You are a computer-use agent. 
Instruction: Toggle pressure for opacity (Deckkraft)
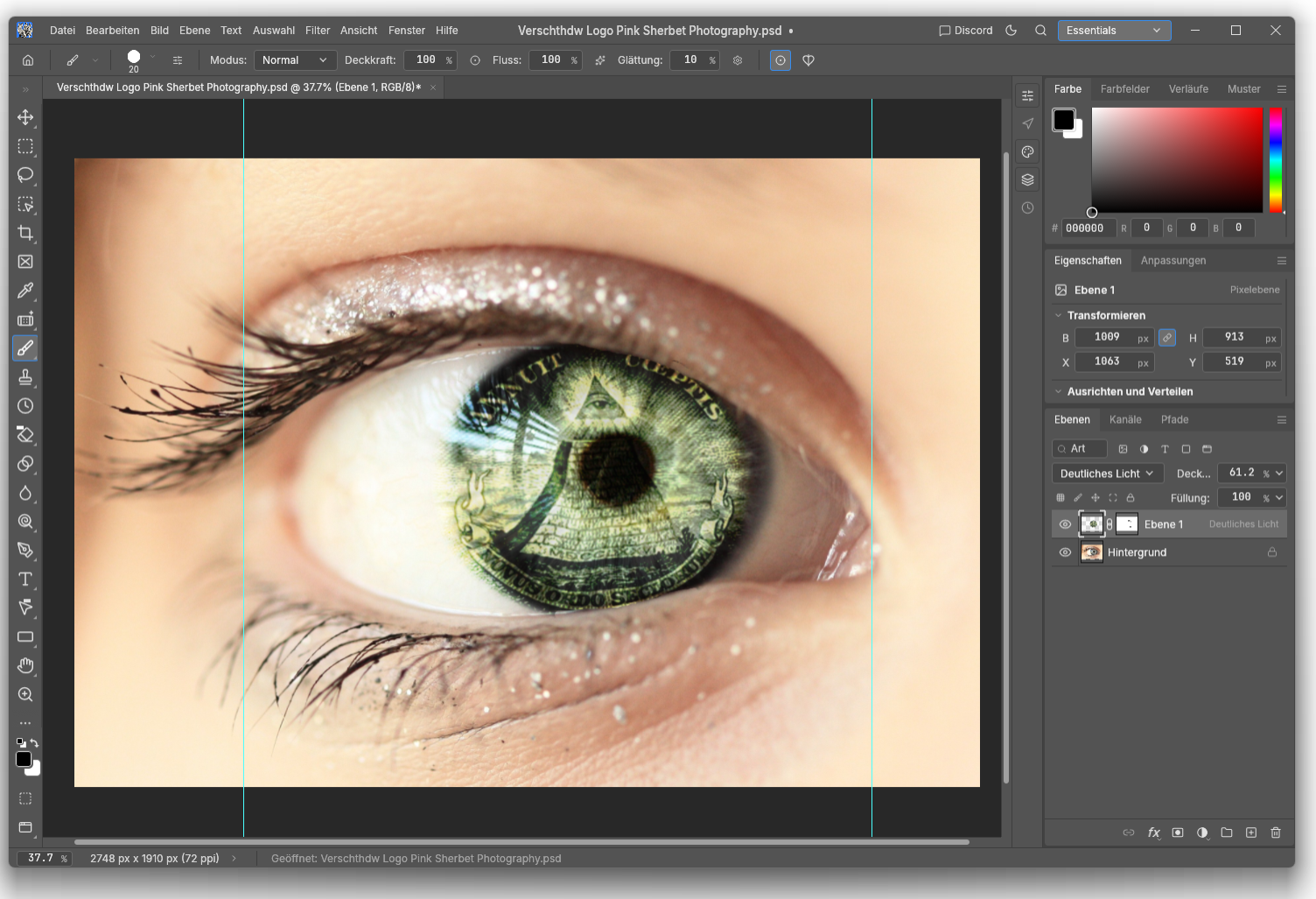(x=475, y=60)
